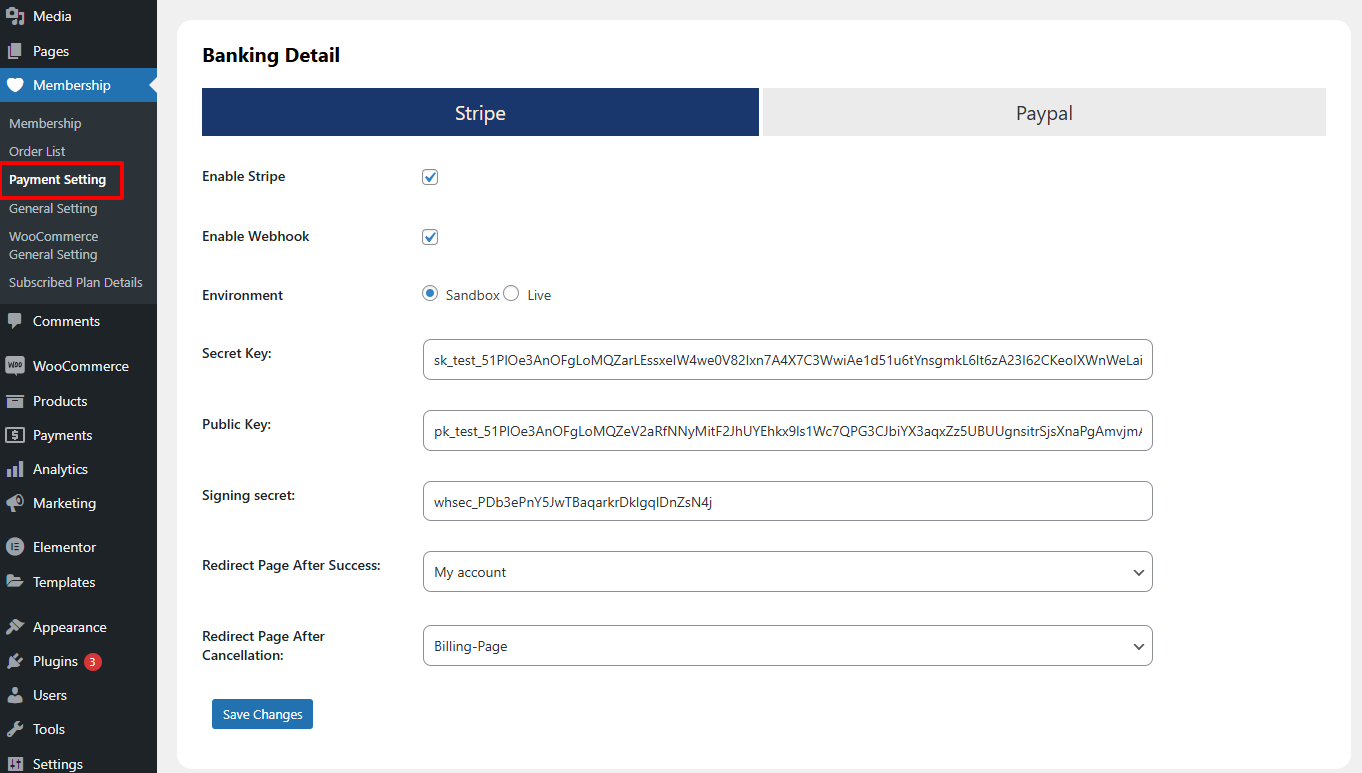Click the Plugins plug icon
Image resolution: width=1362 pixels, height=773 pixels.
[x=15, y=661]
